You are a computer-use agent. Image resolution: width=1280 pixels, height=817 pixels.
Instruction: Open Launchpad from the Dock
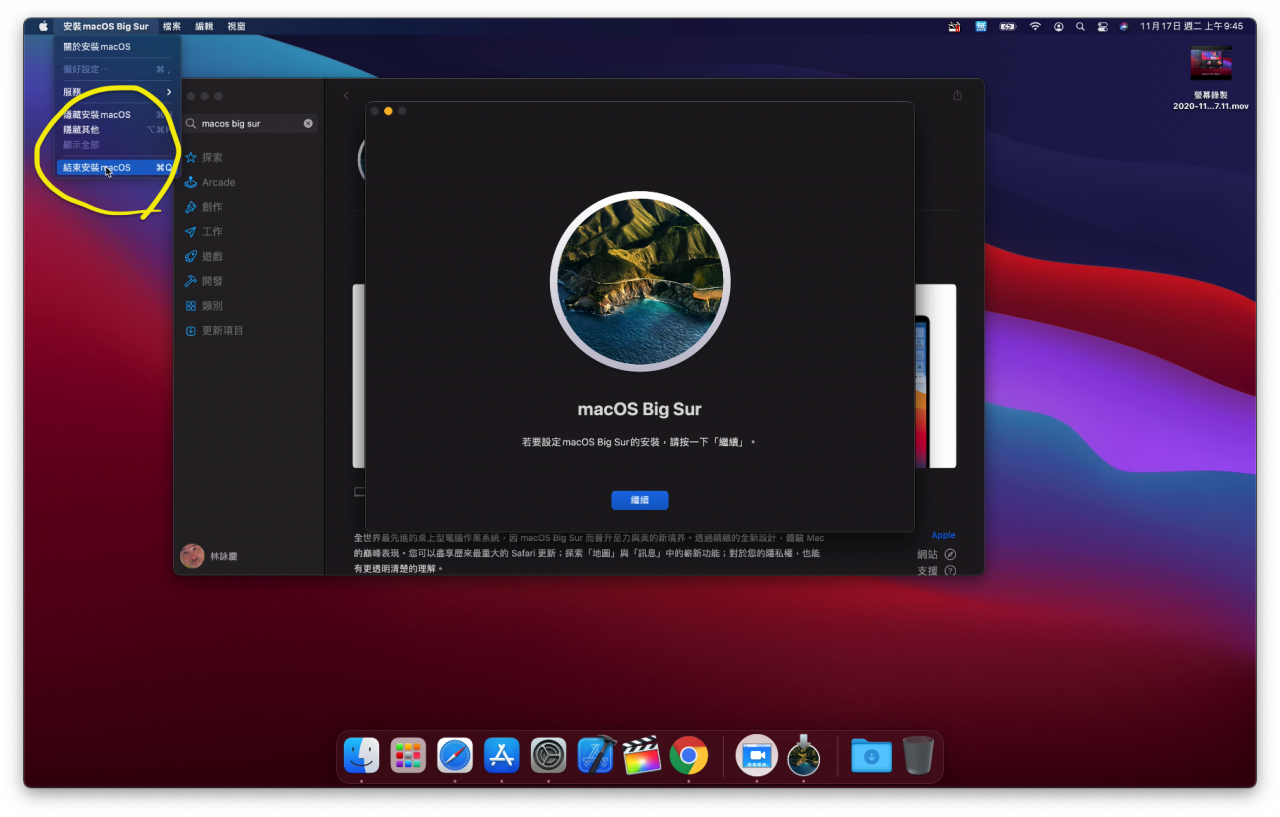point(408,755)
